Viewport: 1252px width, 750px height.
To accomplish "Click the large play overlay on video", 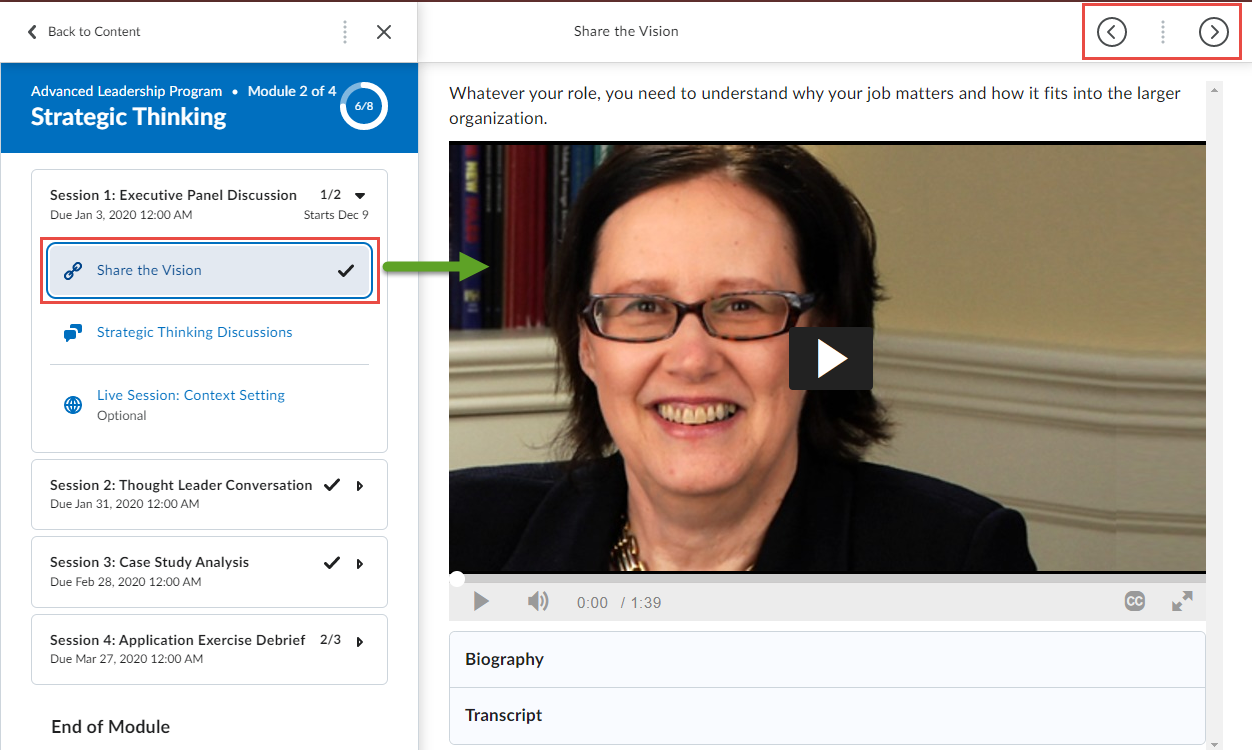I will [830, 358].
